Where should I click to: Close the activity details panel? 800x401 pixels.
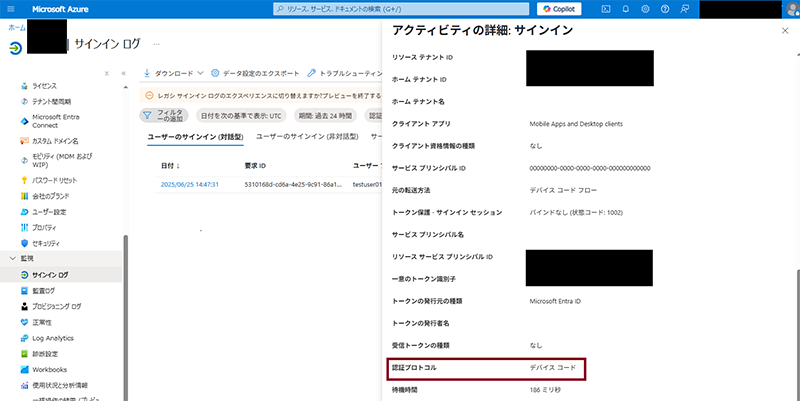coord(784,31)
